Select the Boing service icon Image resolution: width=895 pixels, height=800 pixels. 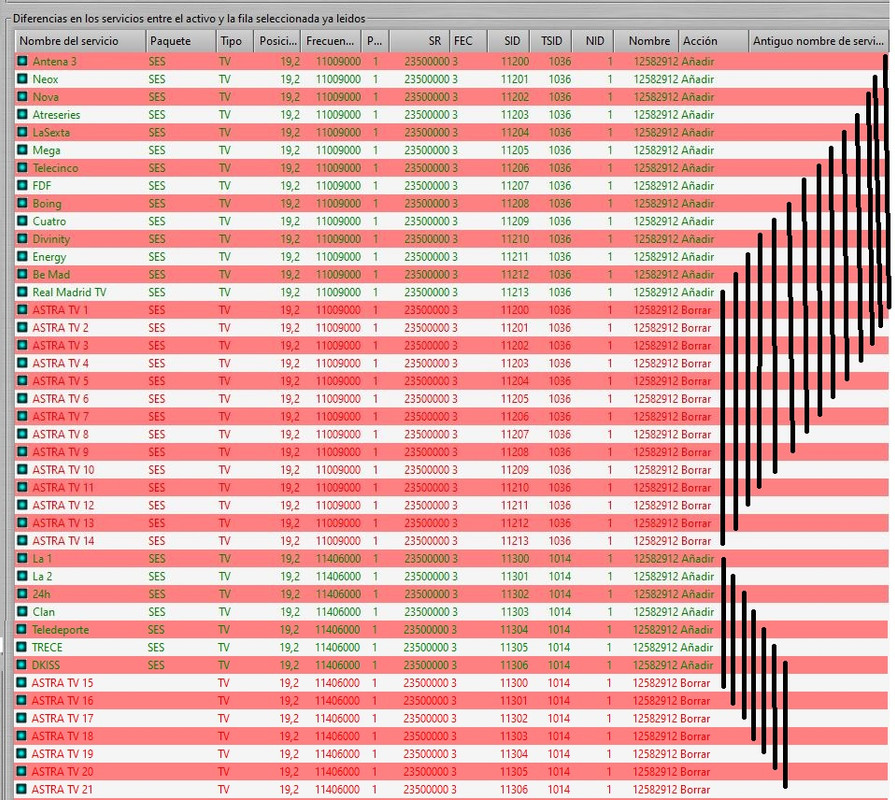(x=22, y=203)
